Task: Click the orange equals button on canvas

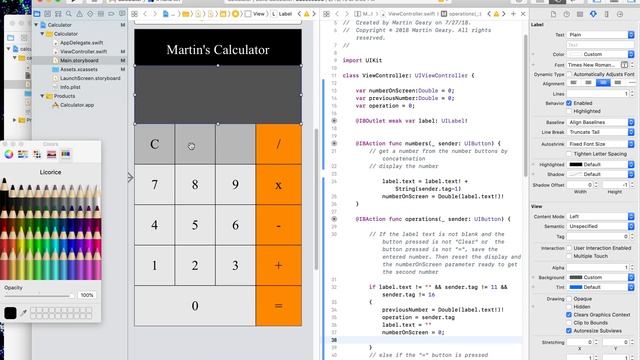Action: tap(279, 306)
